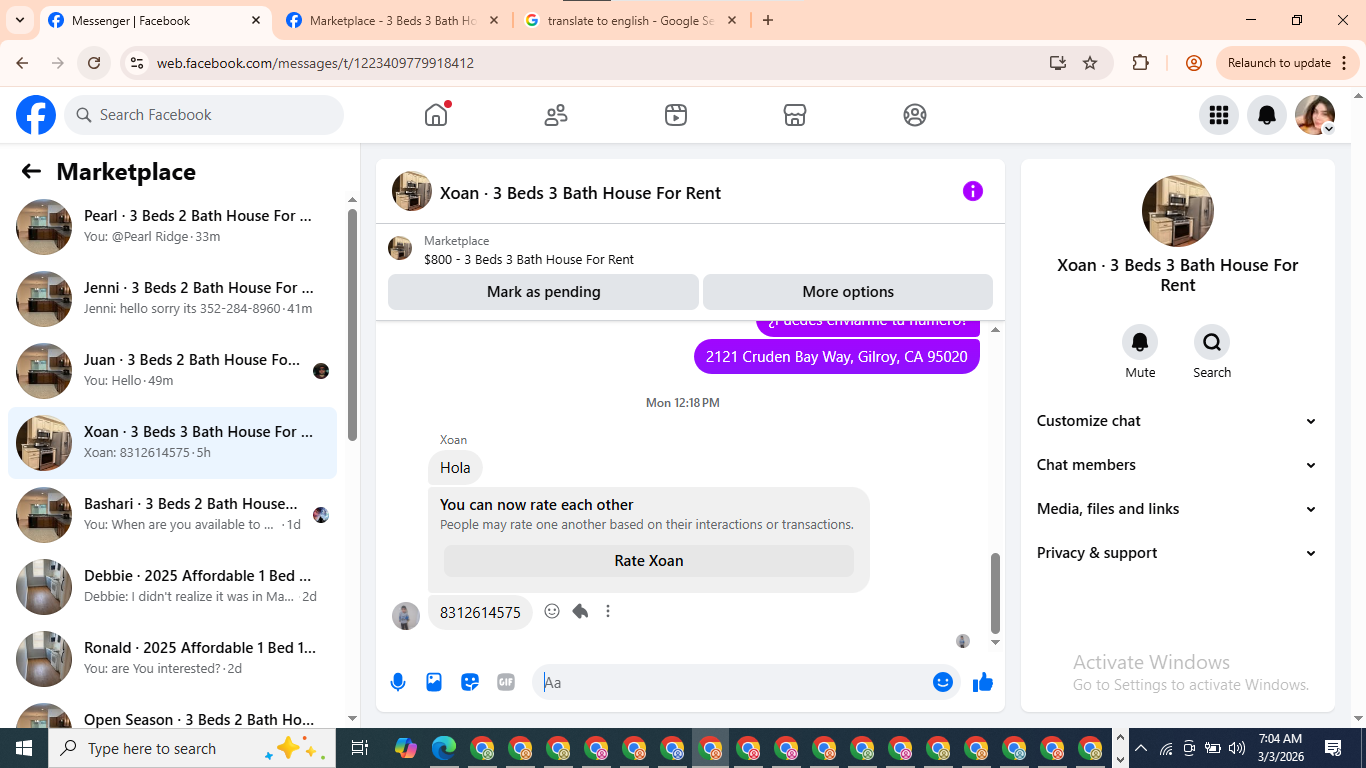Focus the message text box

point(732,682)
